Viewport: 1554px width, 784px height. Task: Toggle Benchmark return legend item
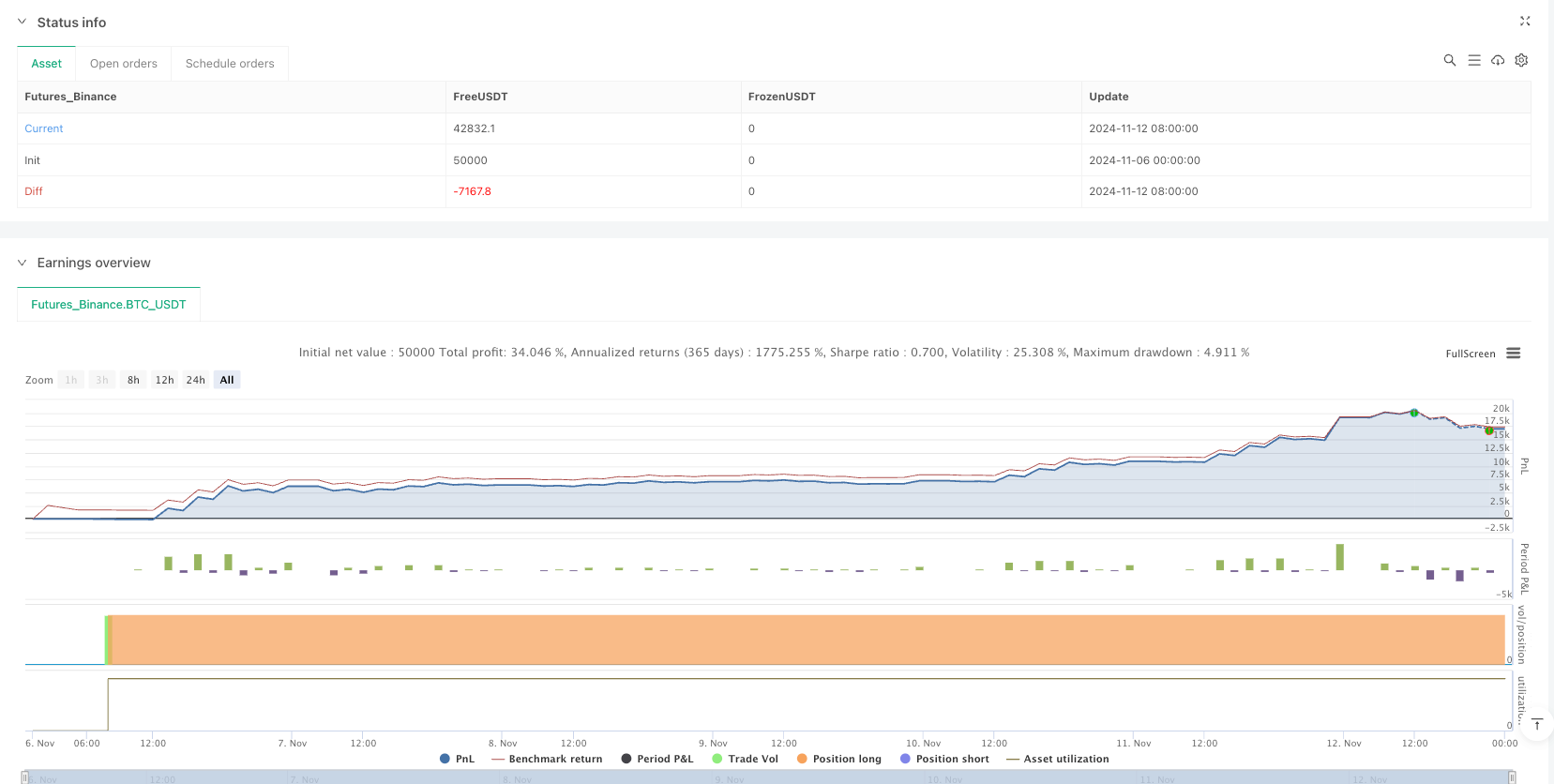pos(547,759)
